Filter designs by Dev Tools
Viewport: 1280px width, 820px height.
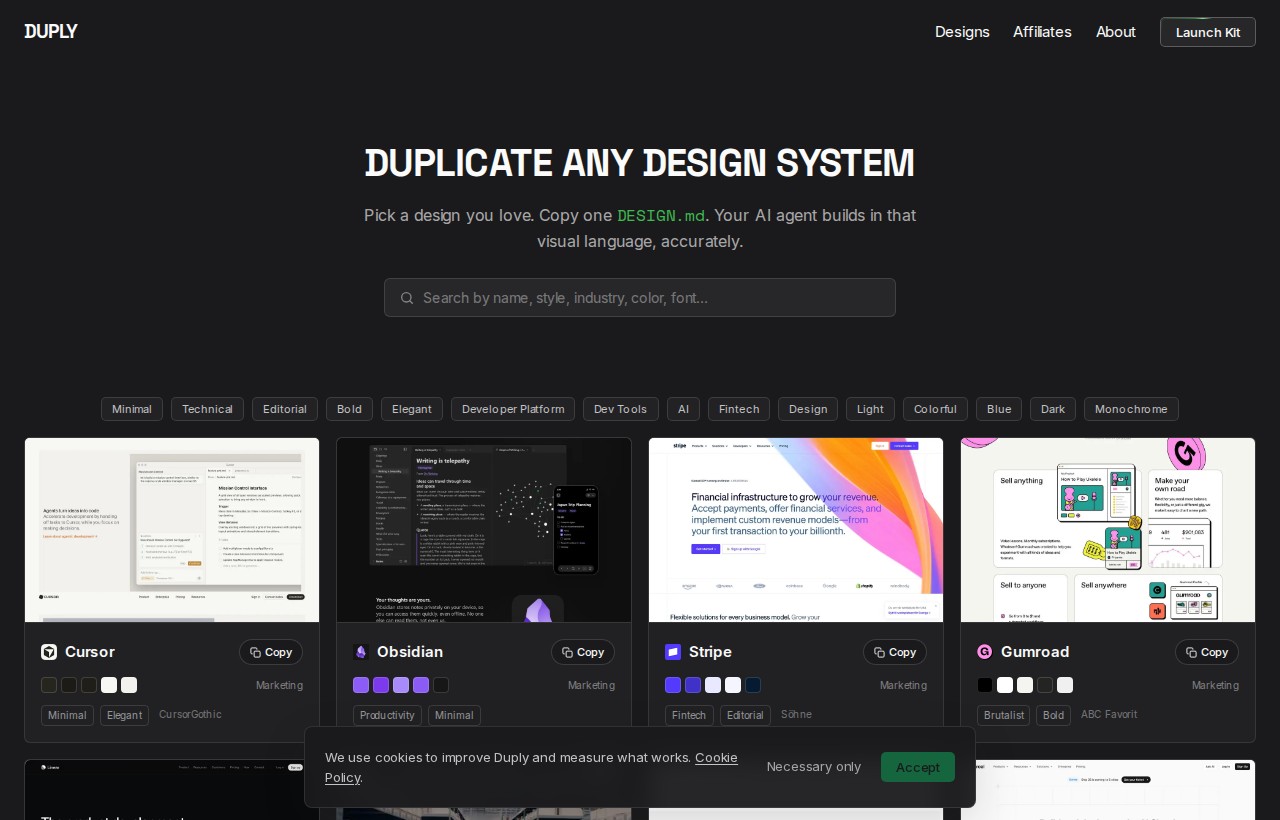pos(621,409)
